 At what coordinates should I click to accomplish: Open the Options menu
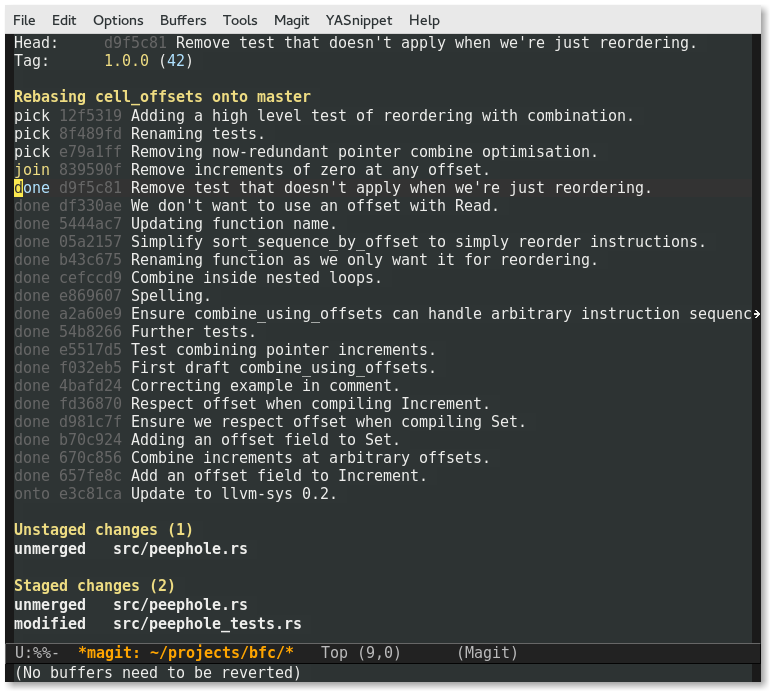(x=117, y=20)
